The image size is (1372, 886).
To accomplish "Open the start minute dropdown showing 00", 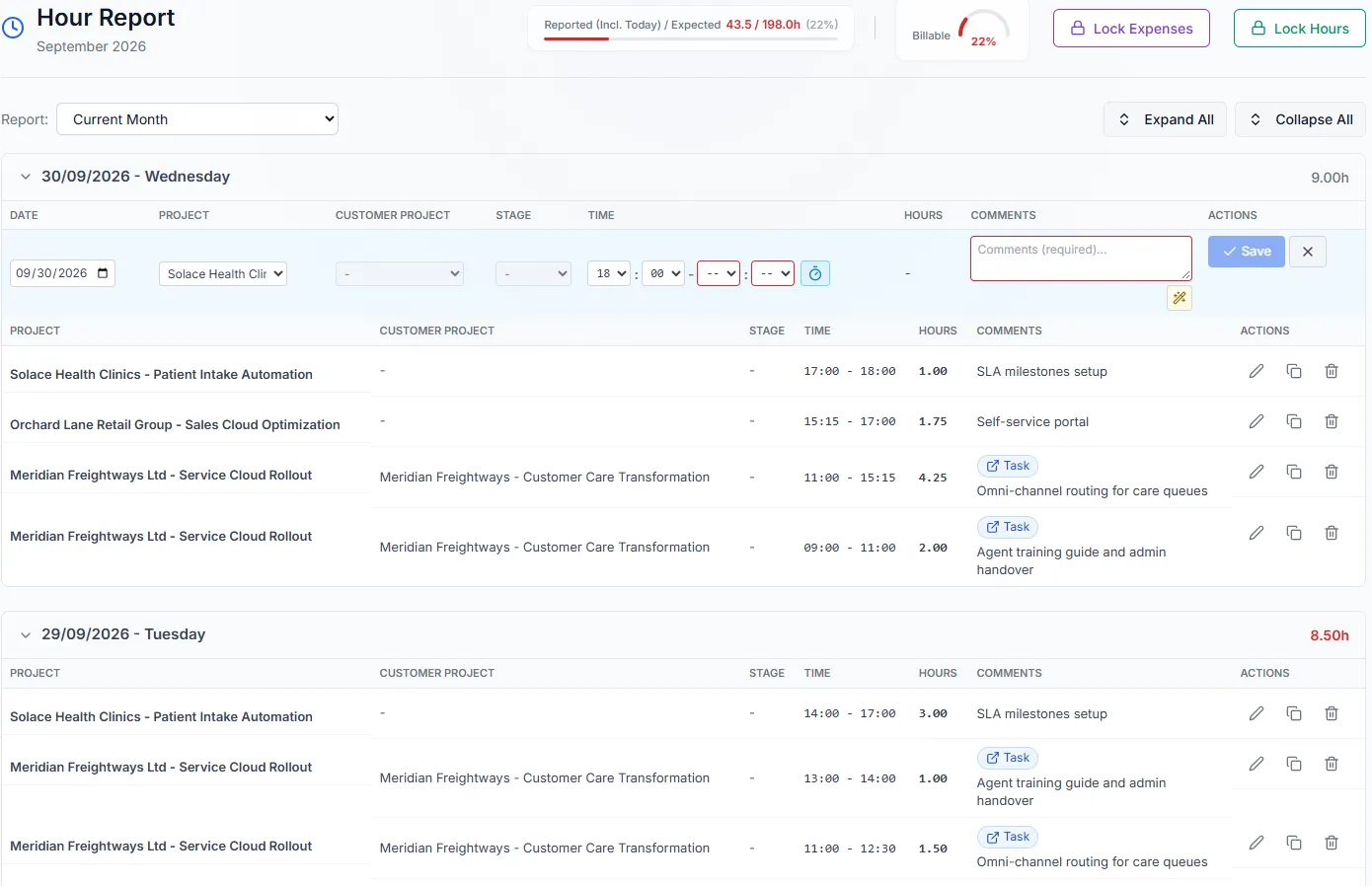I will click(x=663, y=273).
